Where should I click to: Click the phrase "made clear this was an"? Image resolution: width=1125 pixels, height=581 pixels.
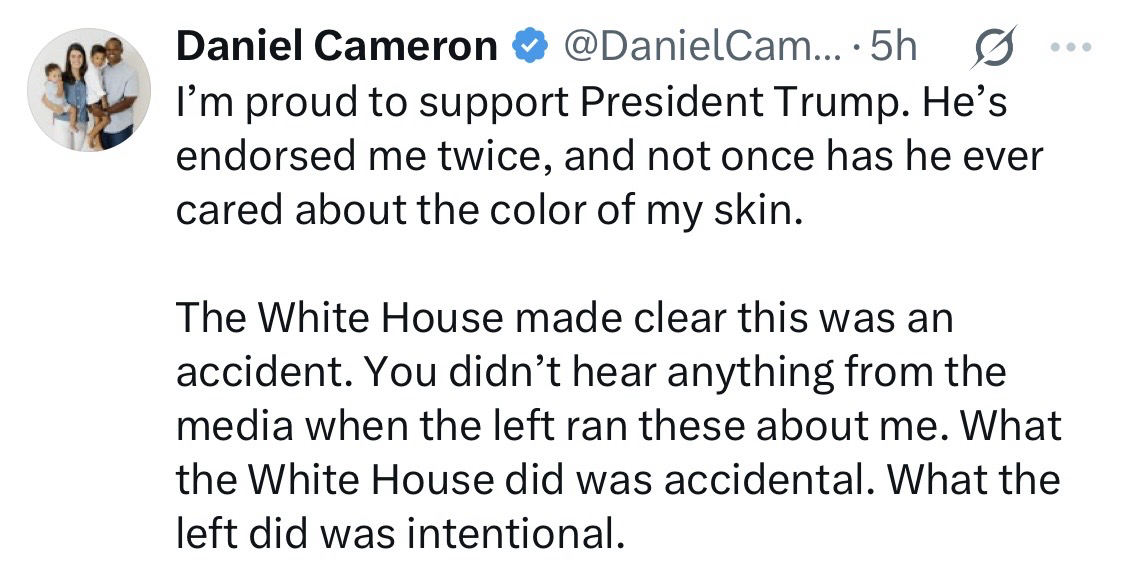pos(775,319)
